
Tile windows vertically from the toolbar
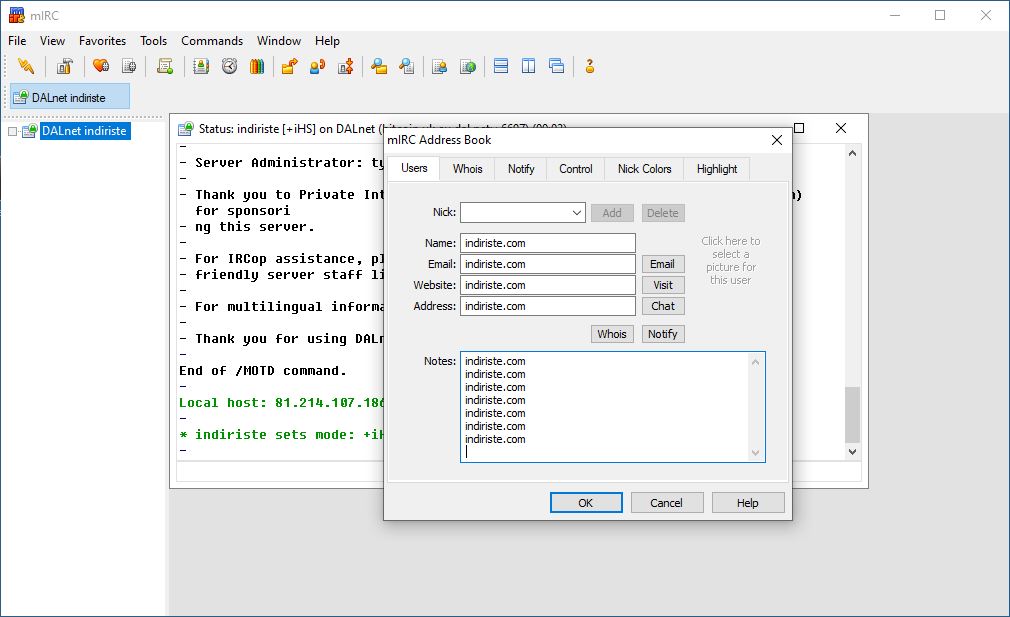528,66
